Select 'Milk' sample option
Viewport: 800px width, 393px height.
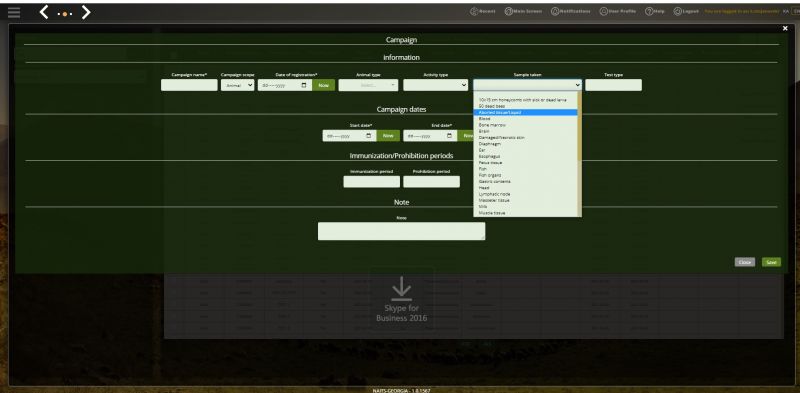pyautogui.click(x=526, y=206)
